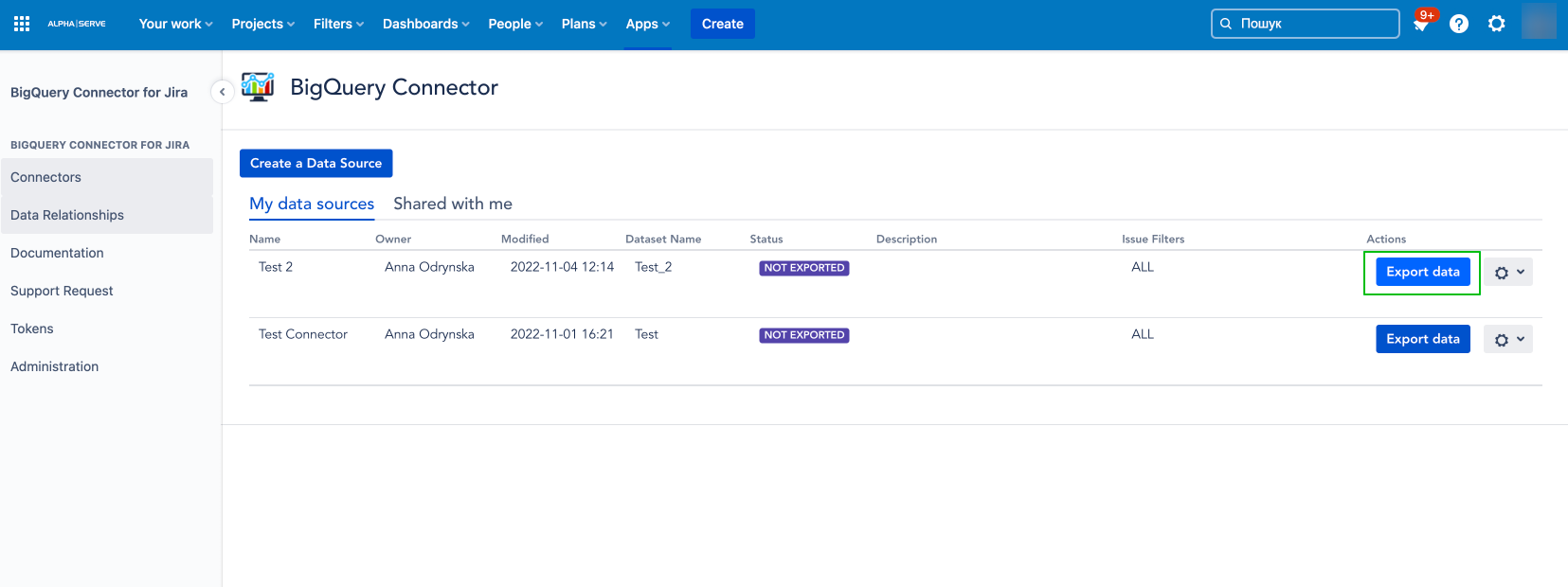Screen dimensions: 1568x587
Task: Click Create a Data Source button
Action: point(316,163)
